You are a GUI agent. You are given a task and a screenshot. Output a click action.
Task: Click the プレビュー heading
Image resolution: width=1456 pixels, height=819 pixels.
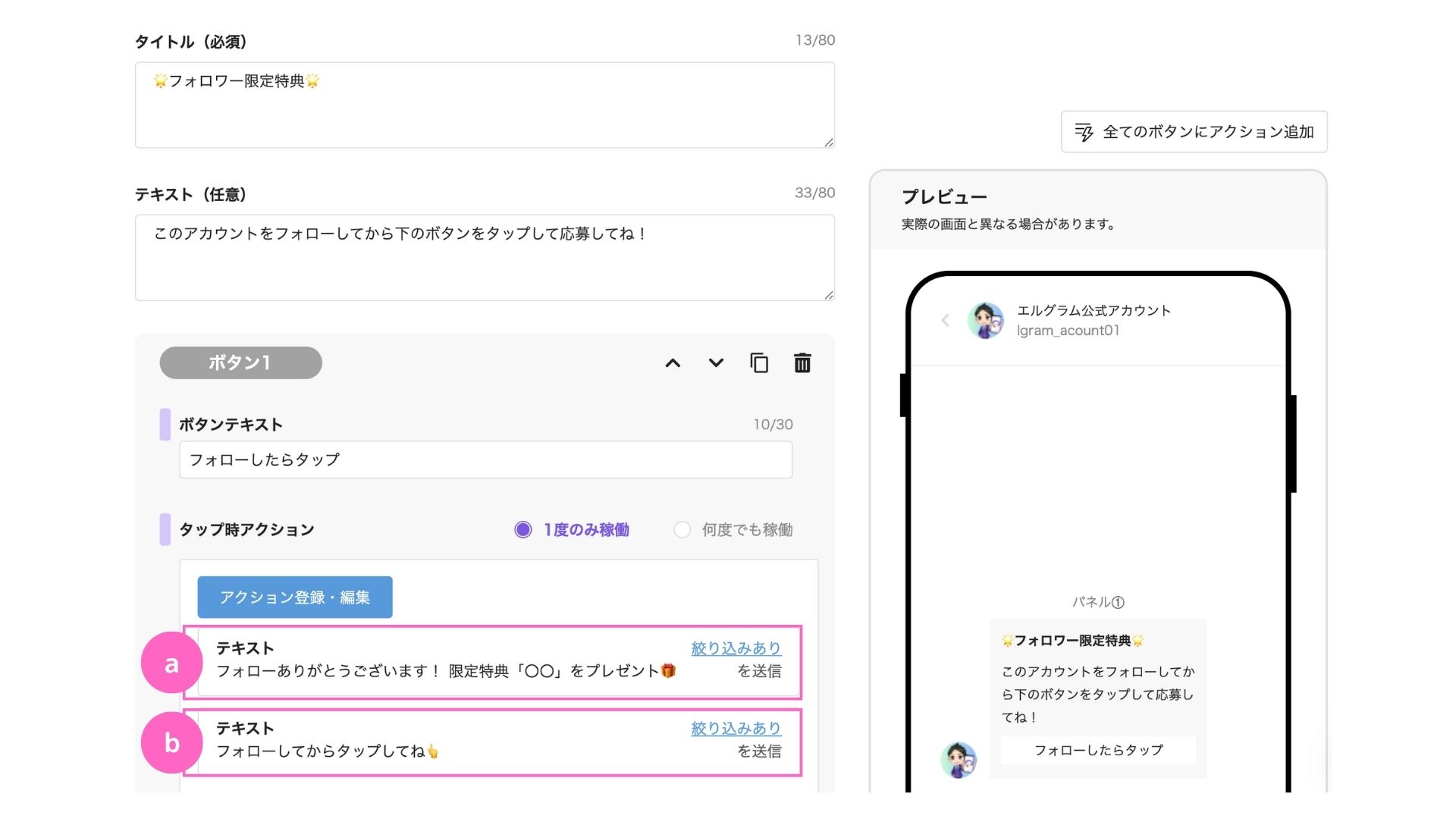pos(944,197)
